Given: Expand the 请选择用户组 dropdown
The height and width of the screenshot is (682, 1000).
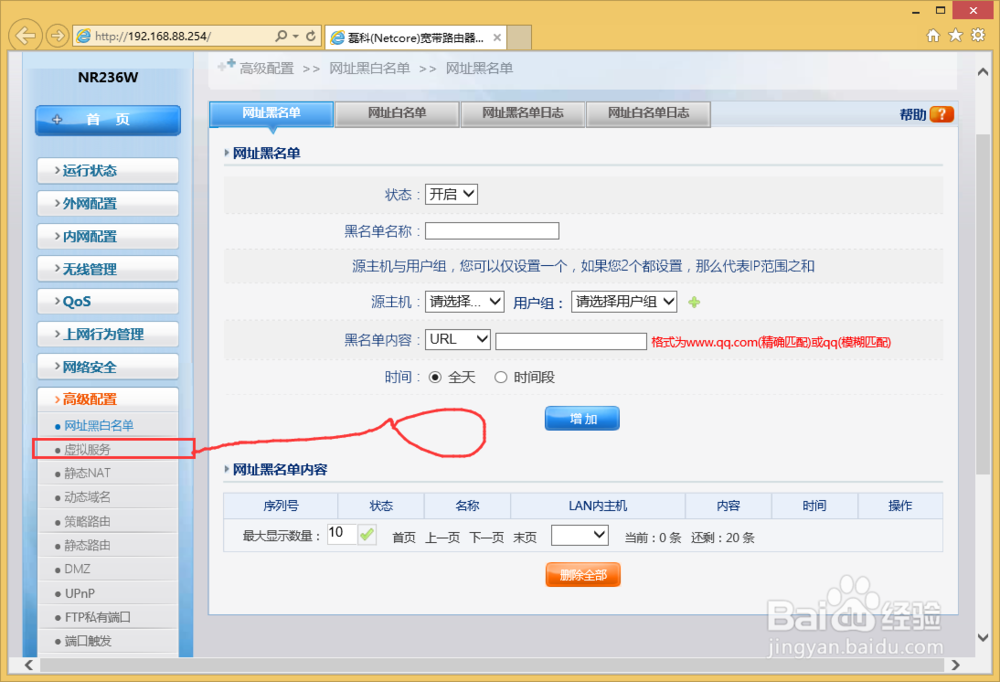Looking at the screenshot, I should click(x=624, y=301).
